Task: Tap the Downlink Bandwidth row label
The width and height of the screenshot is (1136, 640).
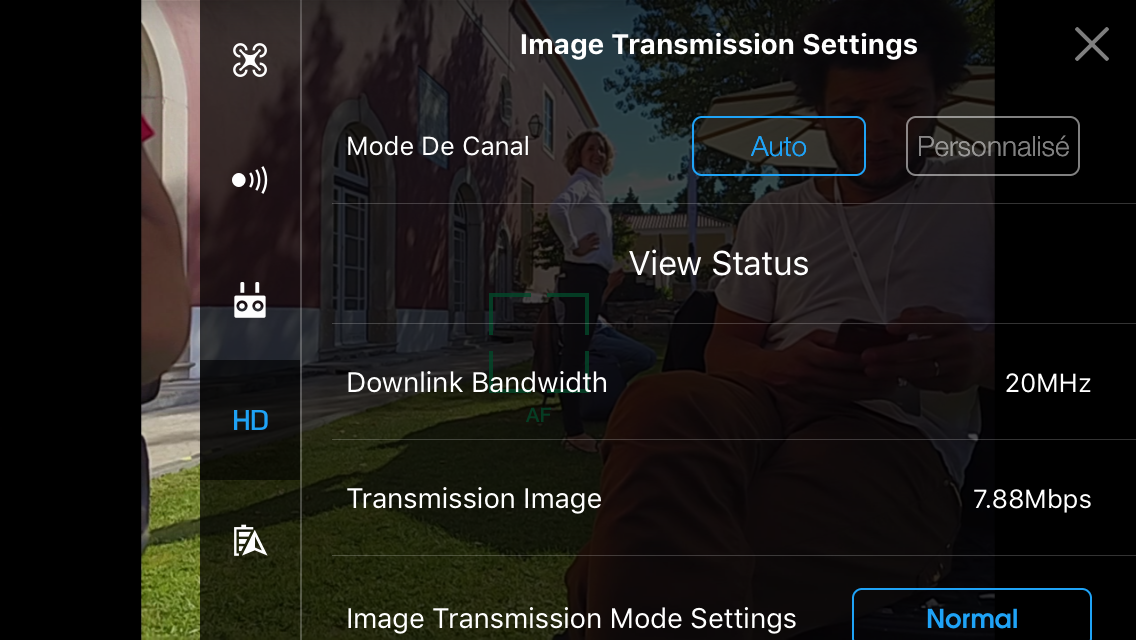Action: [x=477, y=383]
